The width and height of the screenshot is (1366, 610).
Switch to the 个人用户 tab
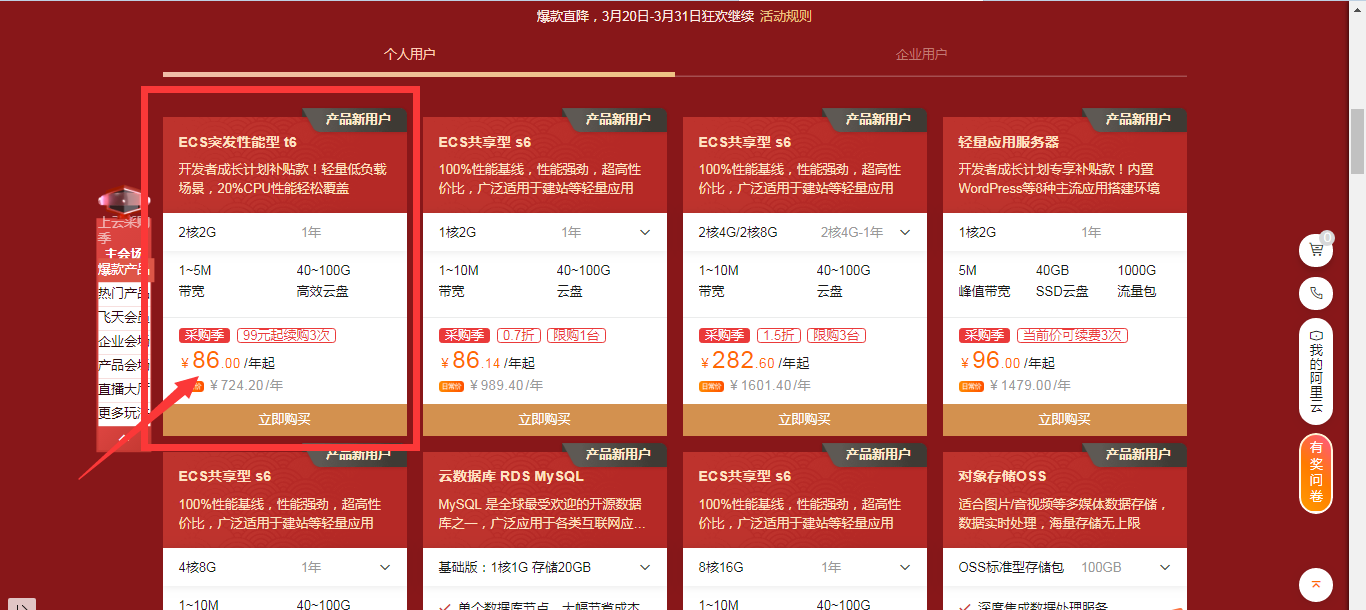click(x=410, y=54)
